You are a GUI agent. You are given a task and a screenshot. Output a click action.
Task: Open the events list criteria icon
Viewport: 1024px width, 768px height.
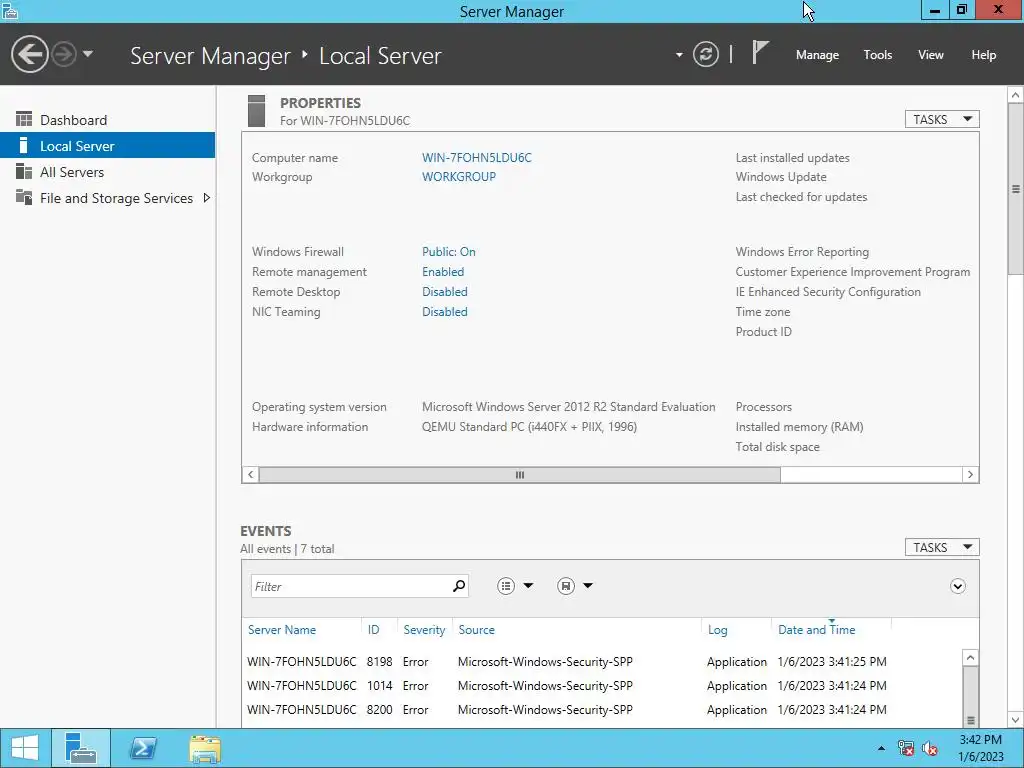(506, 586)
